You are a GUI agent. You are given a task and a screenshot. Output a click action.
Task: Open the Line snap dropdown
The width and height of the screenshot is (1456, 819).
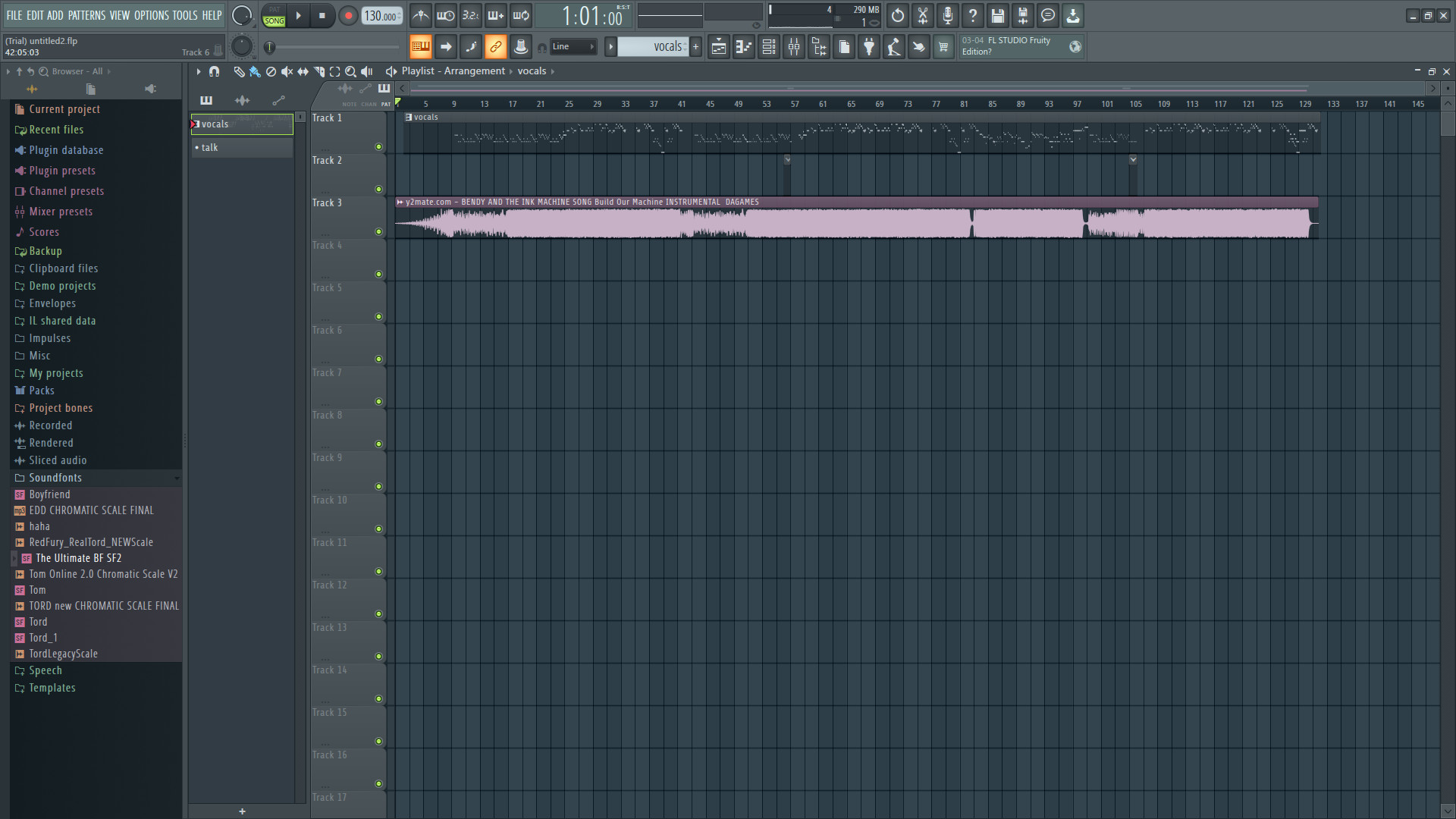(573, 46)
